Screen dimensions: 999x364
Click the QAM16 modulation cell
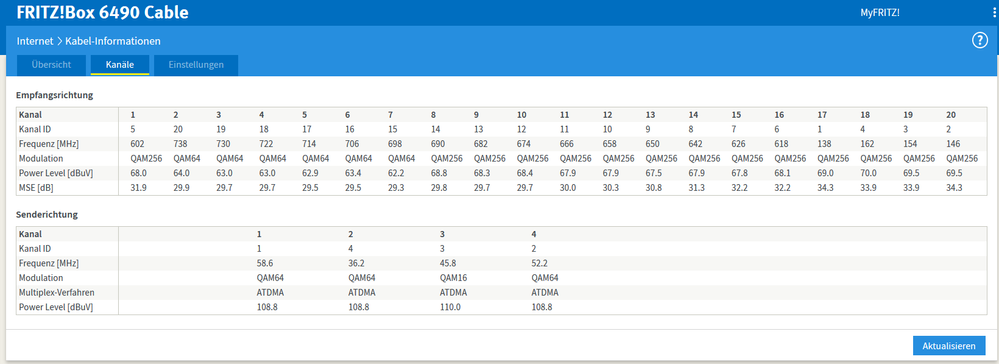click(454, 278)
